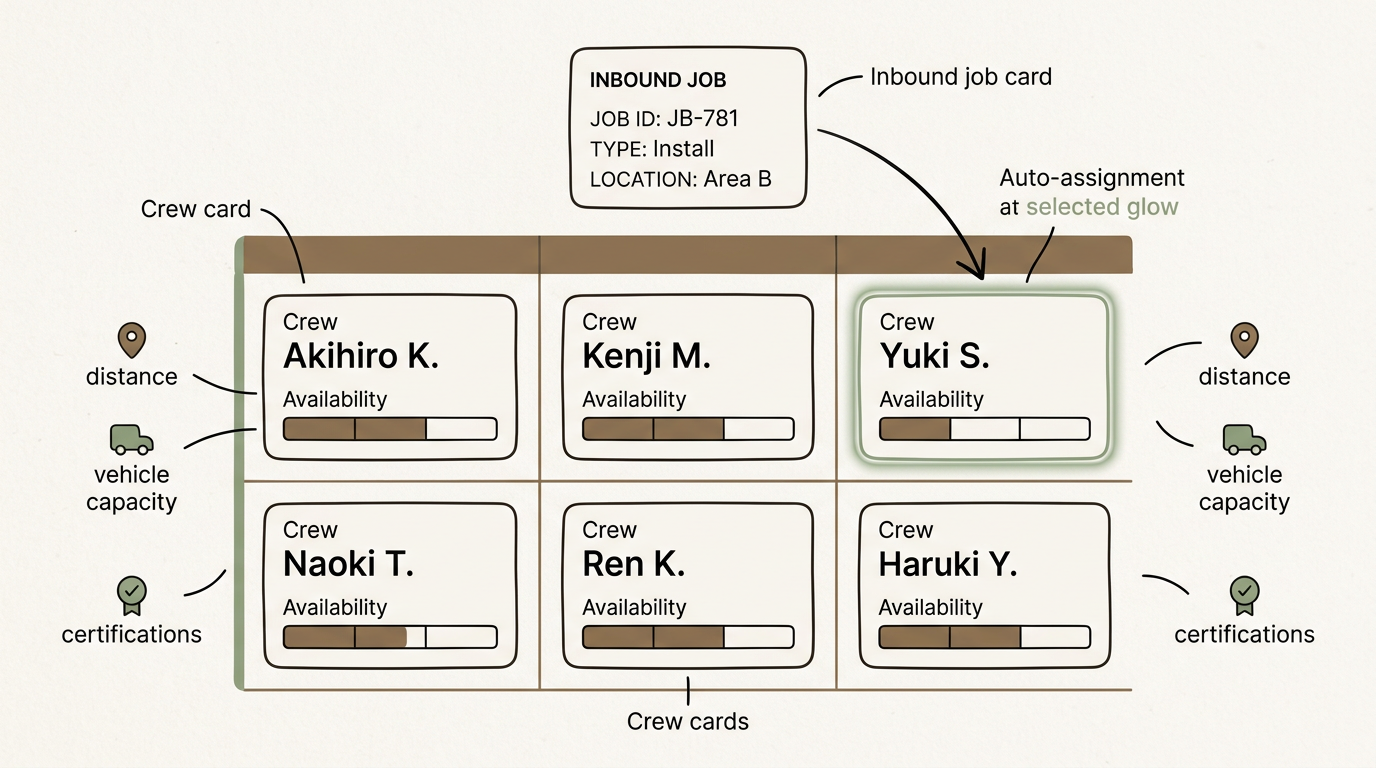The image size is (1376, 768).
Task: Click Ren K.'s availability bar
Action: pyautogui.click(x=688, y=637)
